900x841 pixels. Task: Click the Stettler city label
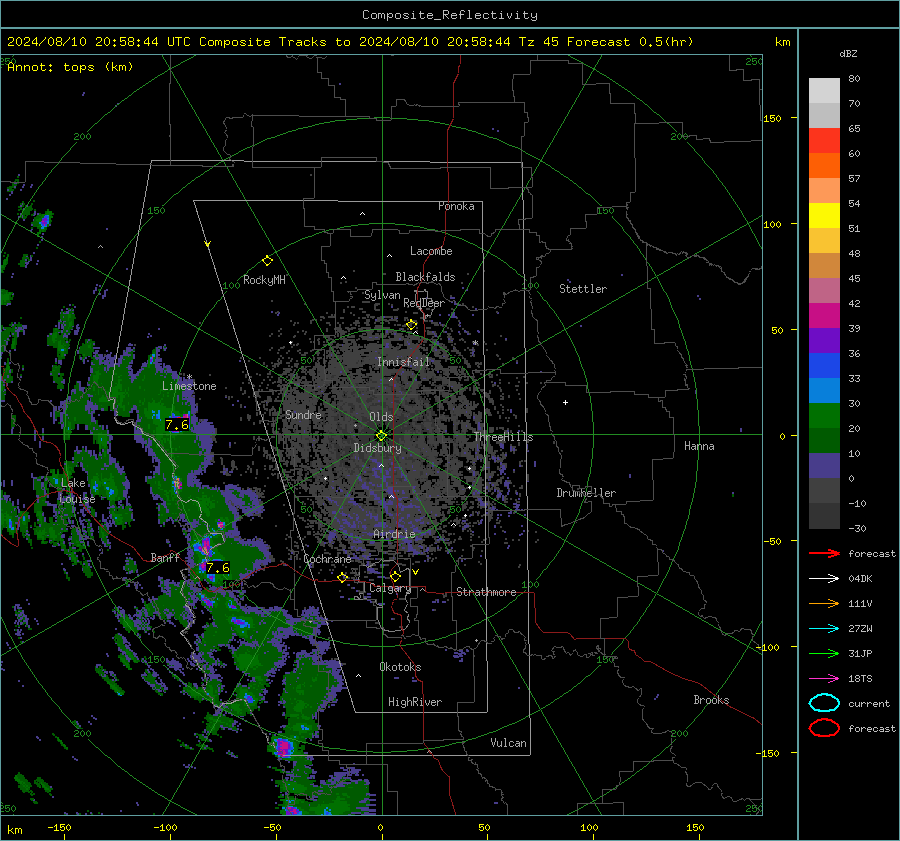pos(583,289)
